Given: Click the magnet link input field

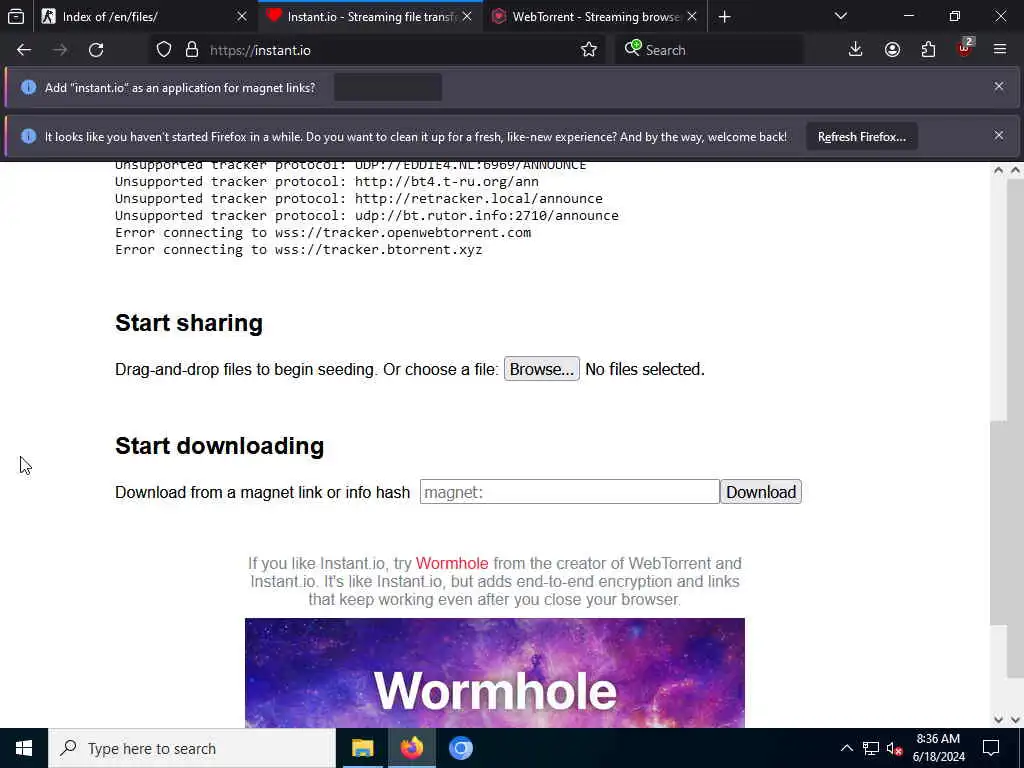Looking at the screenshot, I should pos(569,492).
